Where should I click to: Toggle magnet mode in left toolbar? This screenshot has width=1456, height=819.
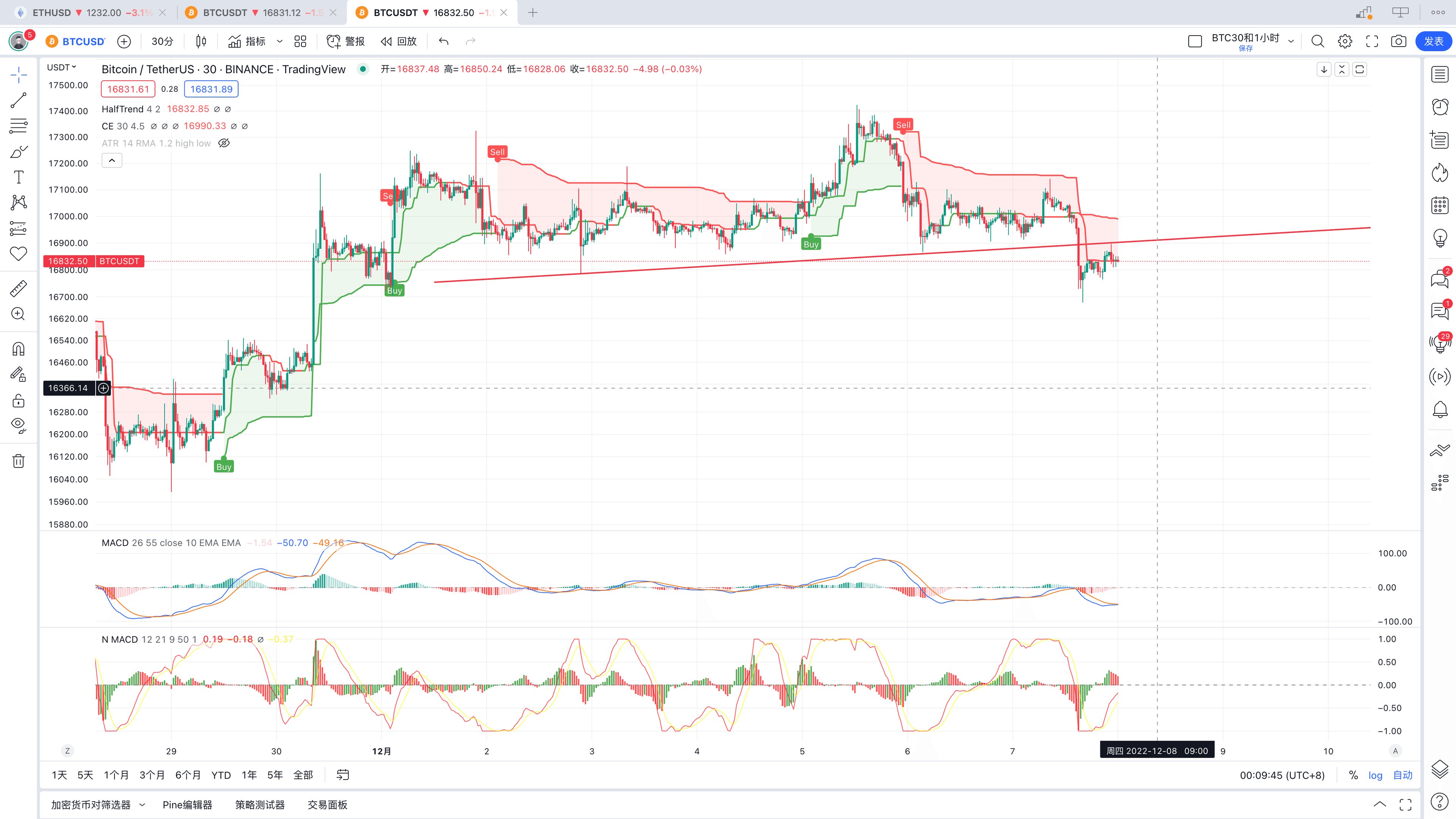click(x=19, y=349)
